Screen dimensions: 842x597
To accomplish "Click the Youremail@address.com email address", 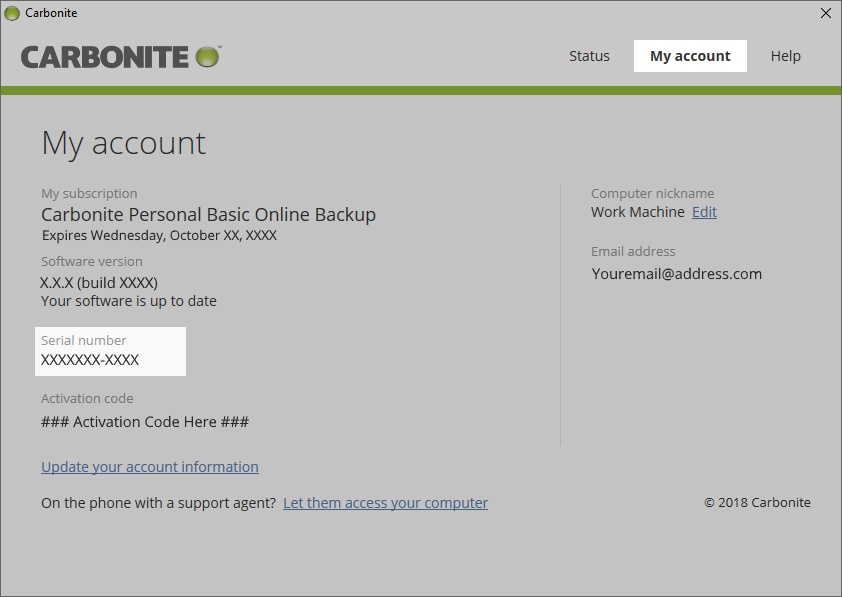I will 676,274.
